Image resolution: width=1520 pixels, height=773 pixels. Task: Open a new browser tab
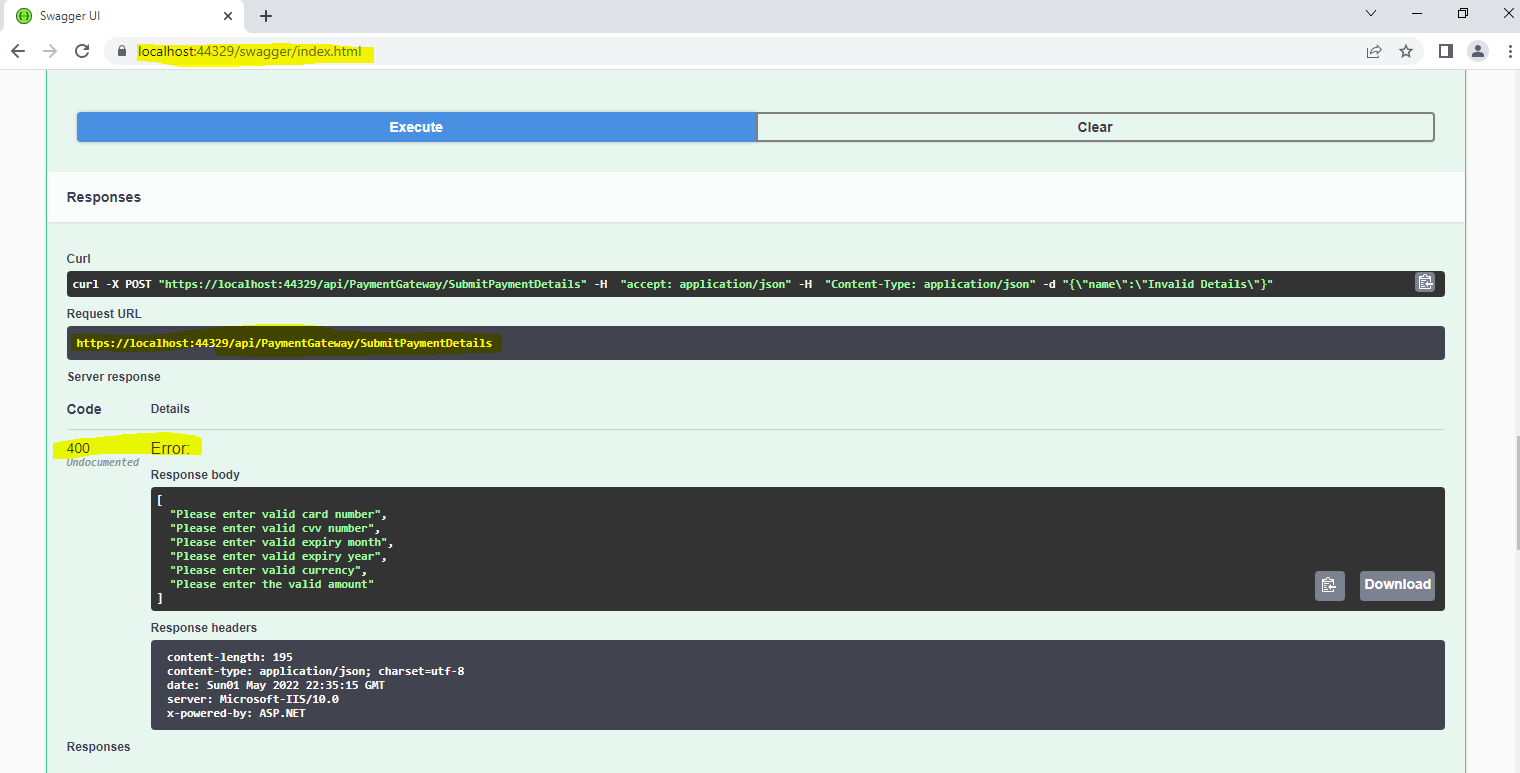click(265, 16)
